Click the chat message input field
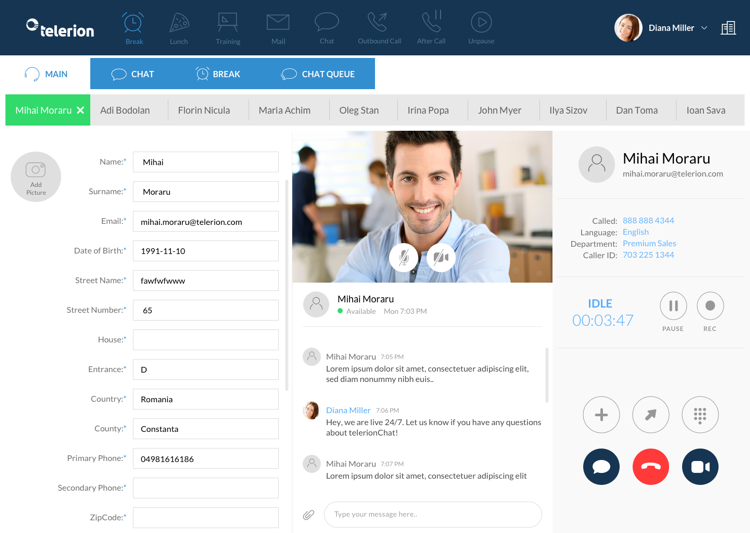This screenshot has height=533, width=750. point(432,514)
